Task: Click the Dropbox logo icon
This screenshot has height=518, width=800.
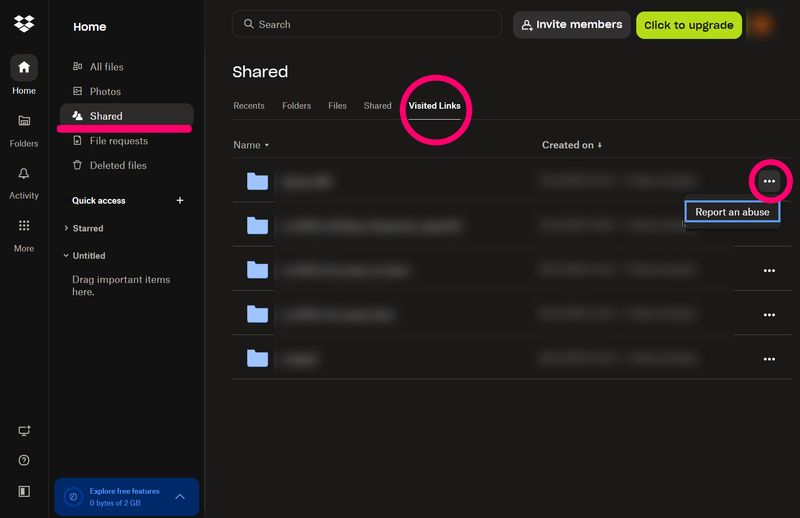Action: (24, 25)
